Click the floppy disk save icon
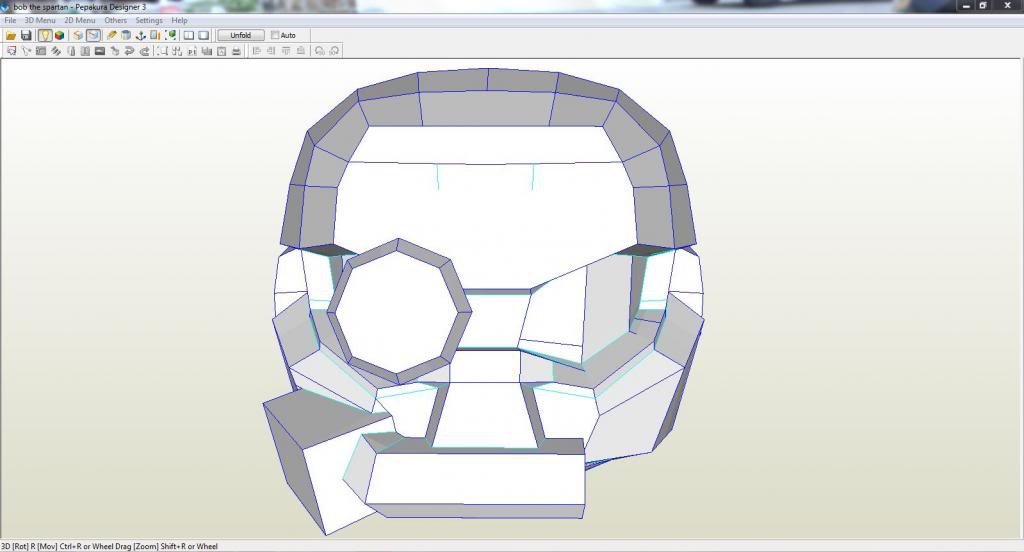This screenshot has height=552, width=1024. [26, 35]
